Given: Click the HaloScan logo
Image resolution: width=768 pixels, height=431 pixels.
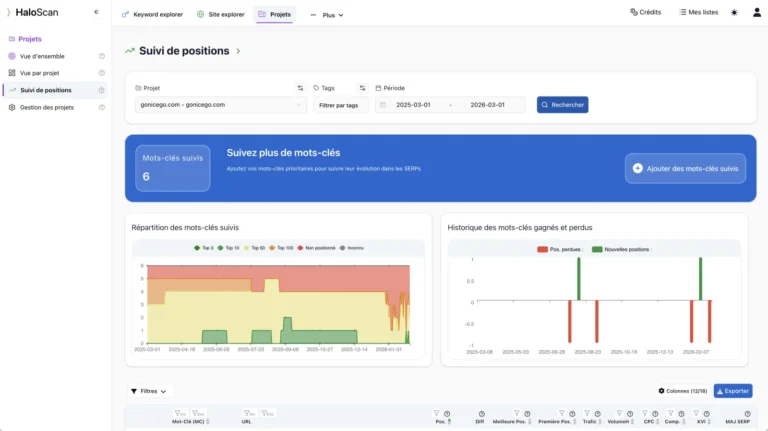Looking at the screenshot, I should coord(32,12).
